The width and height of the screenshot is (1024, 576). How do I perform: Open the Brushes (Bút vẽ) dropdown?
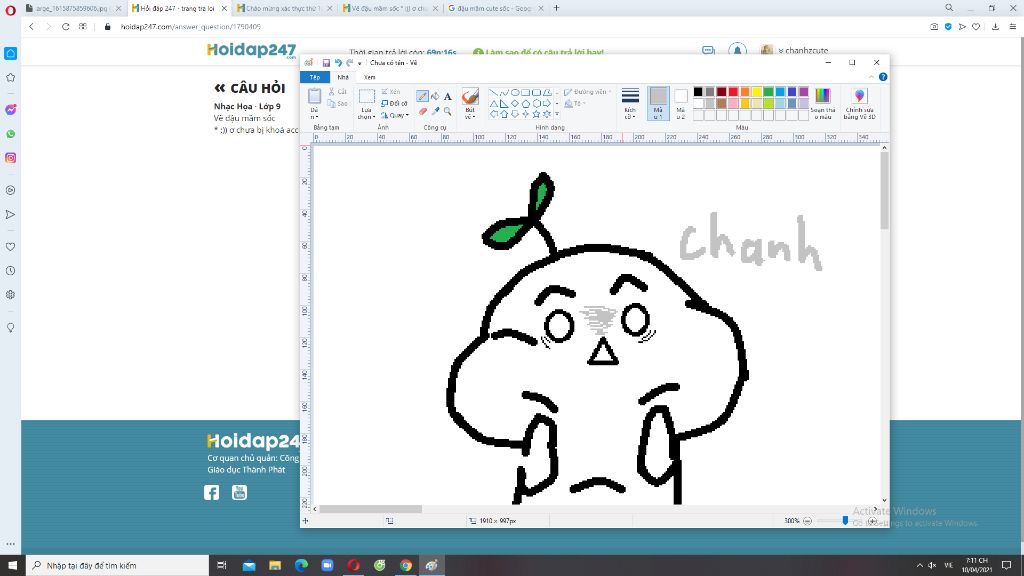pos(470,103)
